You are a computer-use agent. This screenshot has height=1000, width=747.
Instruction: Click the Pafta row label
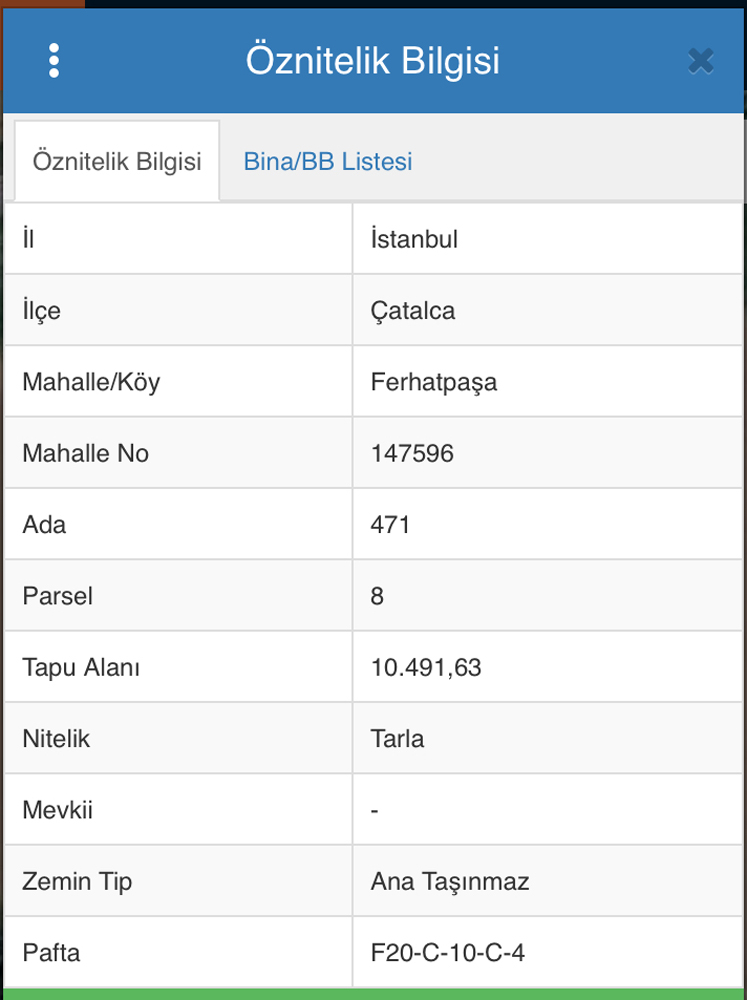[51, 953]
